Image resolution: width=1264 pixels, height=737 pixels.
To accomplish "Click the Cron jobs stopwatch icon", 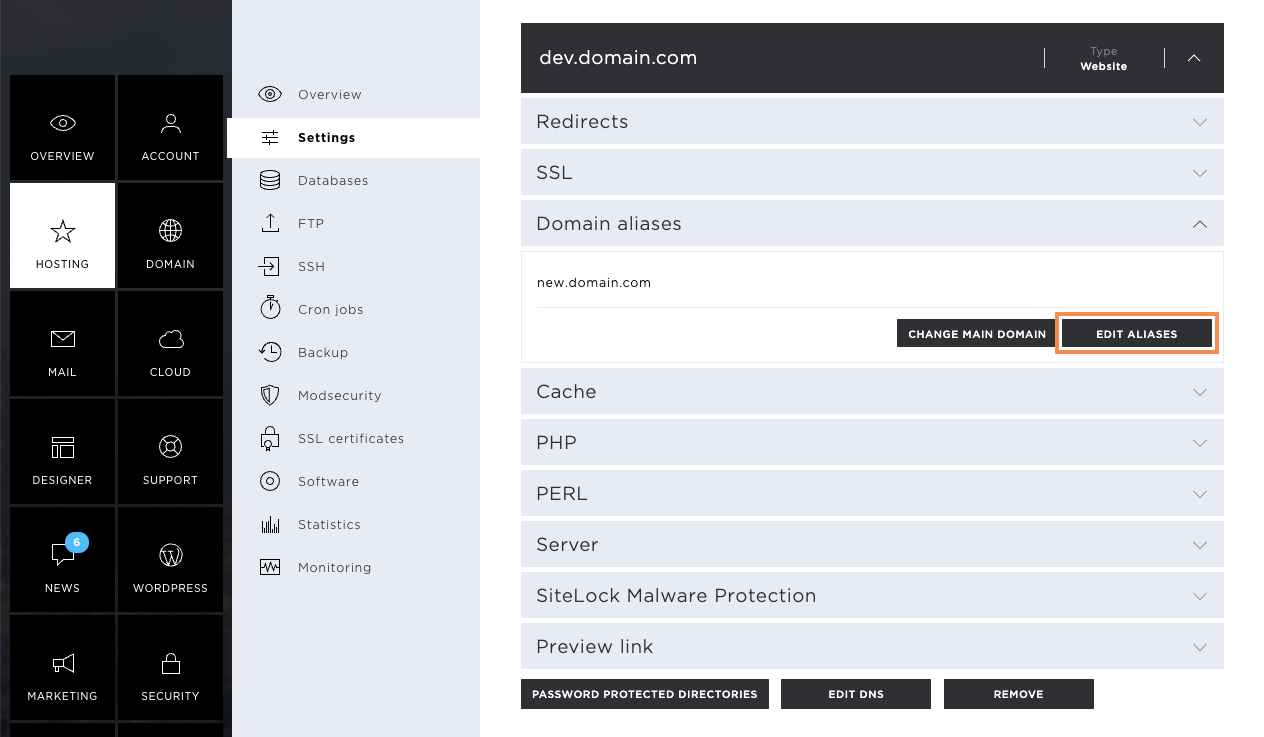I will [270, 308].
